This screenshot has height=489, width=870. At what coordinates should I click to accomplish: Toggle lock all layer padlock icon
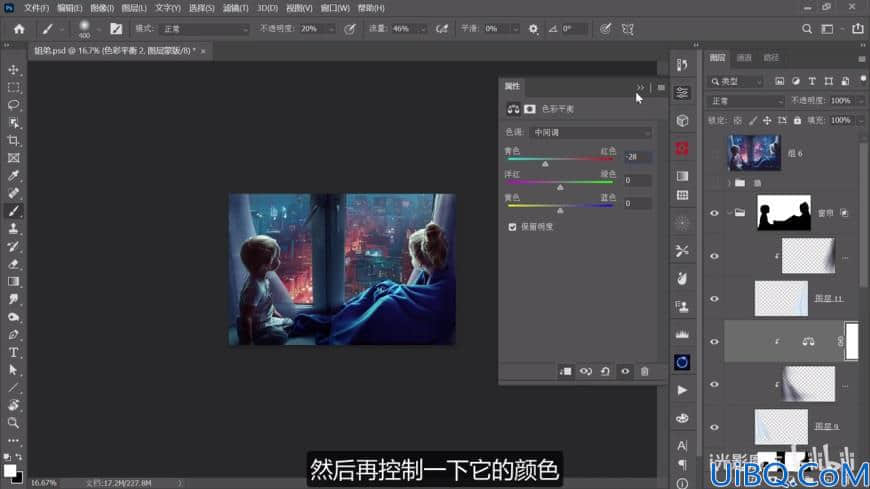coord(797,120)
